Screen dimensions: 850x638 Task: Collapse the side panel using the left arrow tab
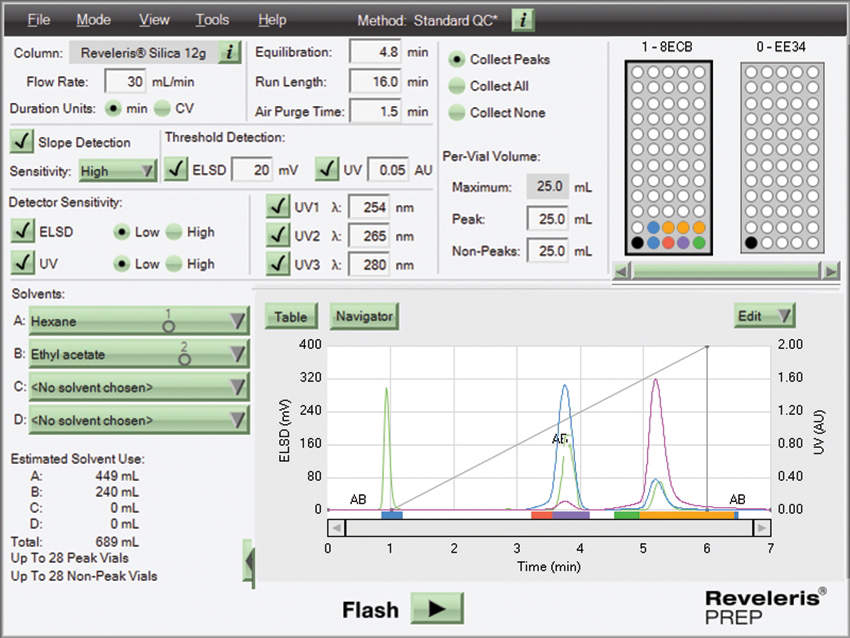click(248, 562)
